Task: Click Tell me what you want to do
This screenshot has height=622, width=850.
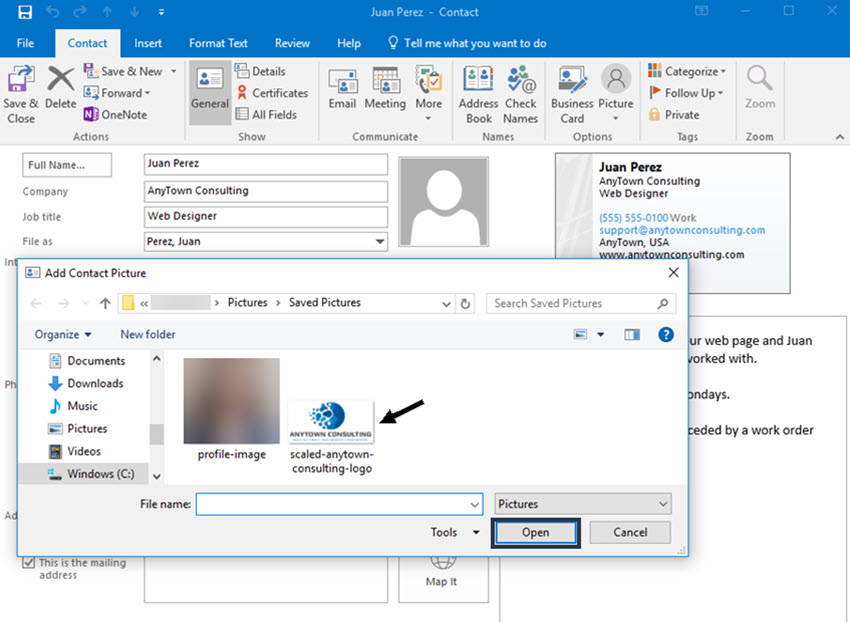Action: point(467,43)
